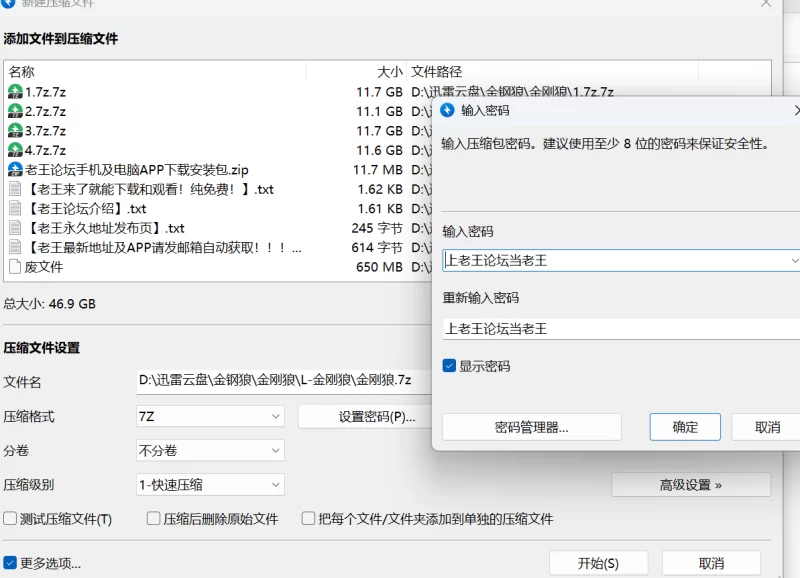Open the 压缩级别 1-快速压缩 dropdown
The height and width of the screenshot is (578, 800).
pos(210,485)
